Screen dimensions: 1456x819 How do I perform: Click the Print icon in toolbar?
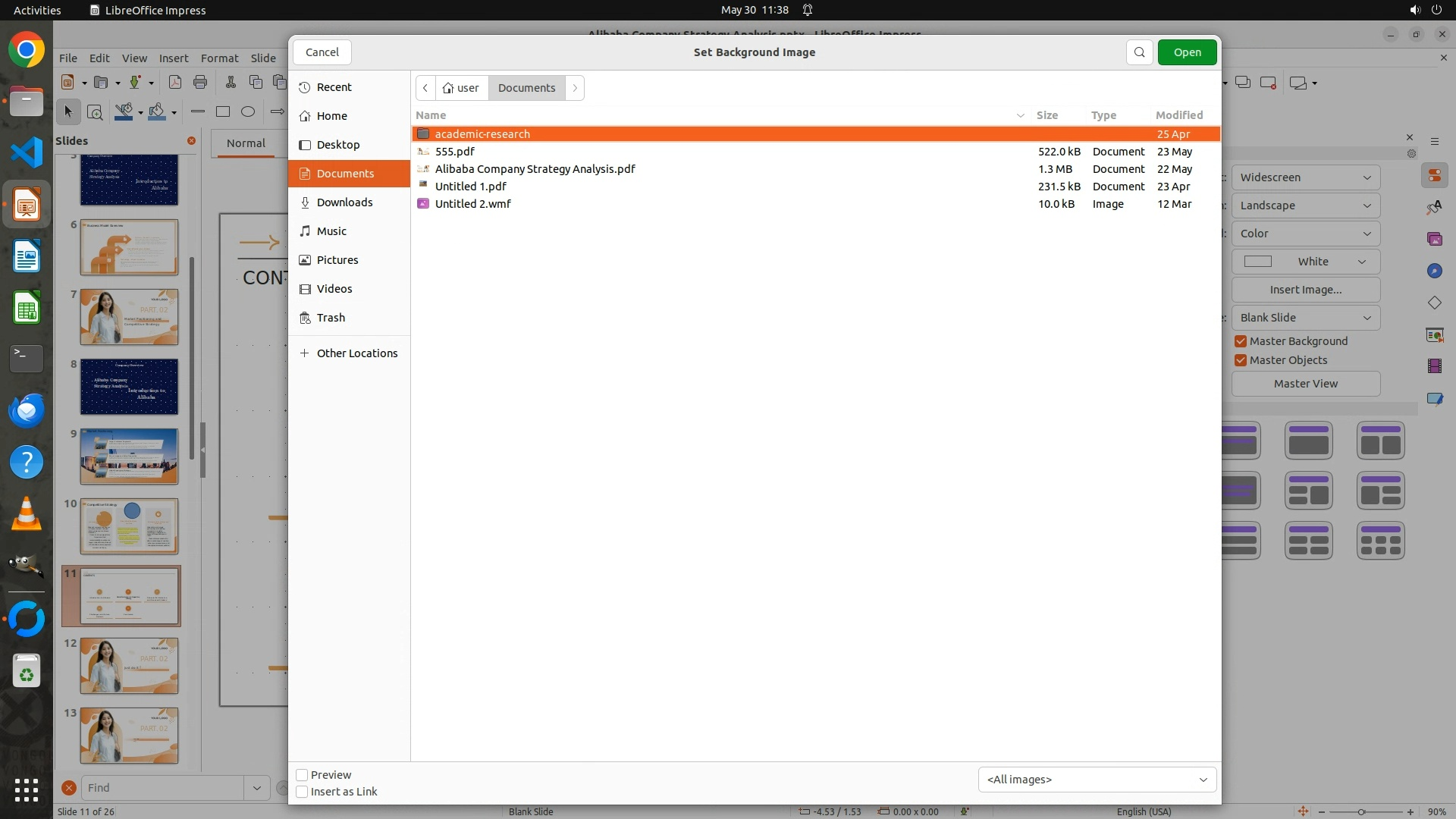point(200,83)
